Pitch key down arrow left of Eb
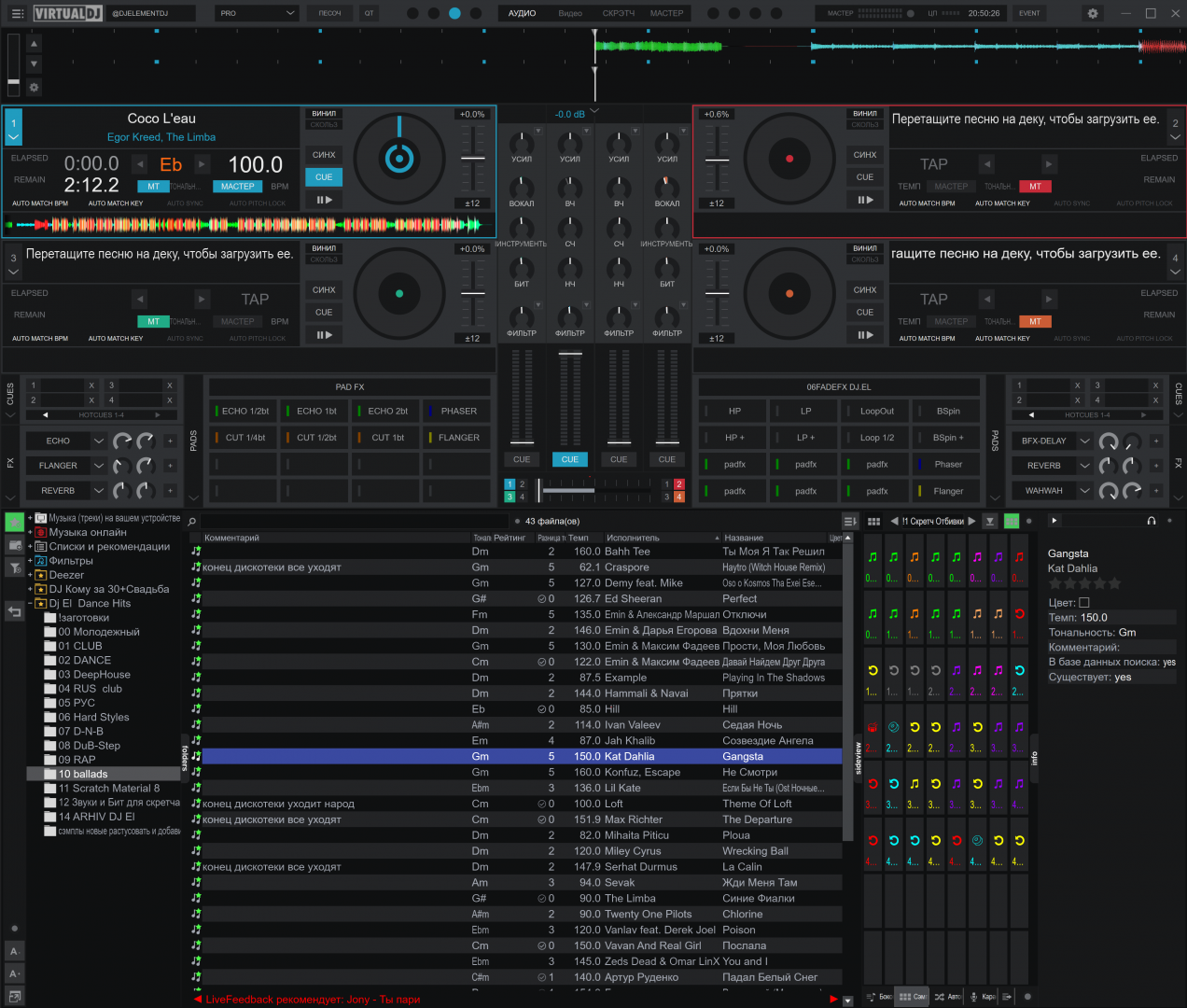The height and width of the screenshot is (1008, 1187). tap(140, 164)
